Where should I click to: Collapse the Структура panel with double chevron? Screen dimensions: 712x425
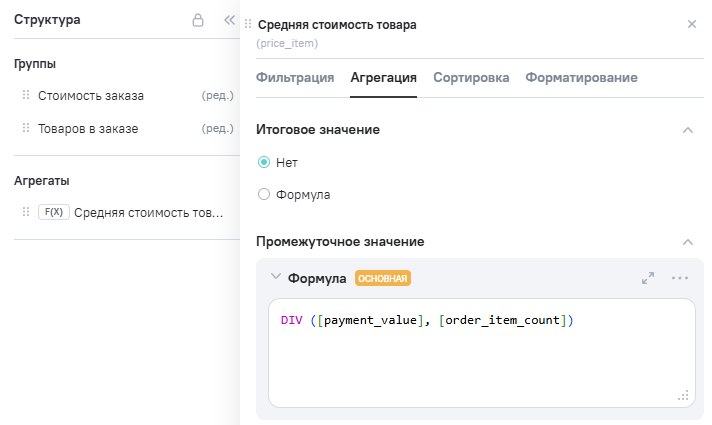pyautogui.click(x=229, y=20)
